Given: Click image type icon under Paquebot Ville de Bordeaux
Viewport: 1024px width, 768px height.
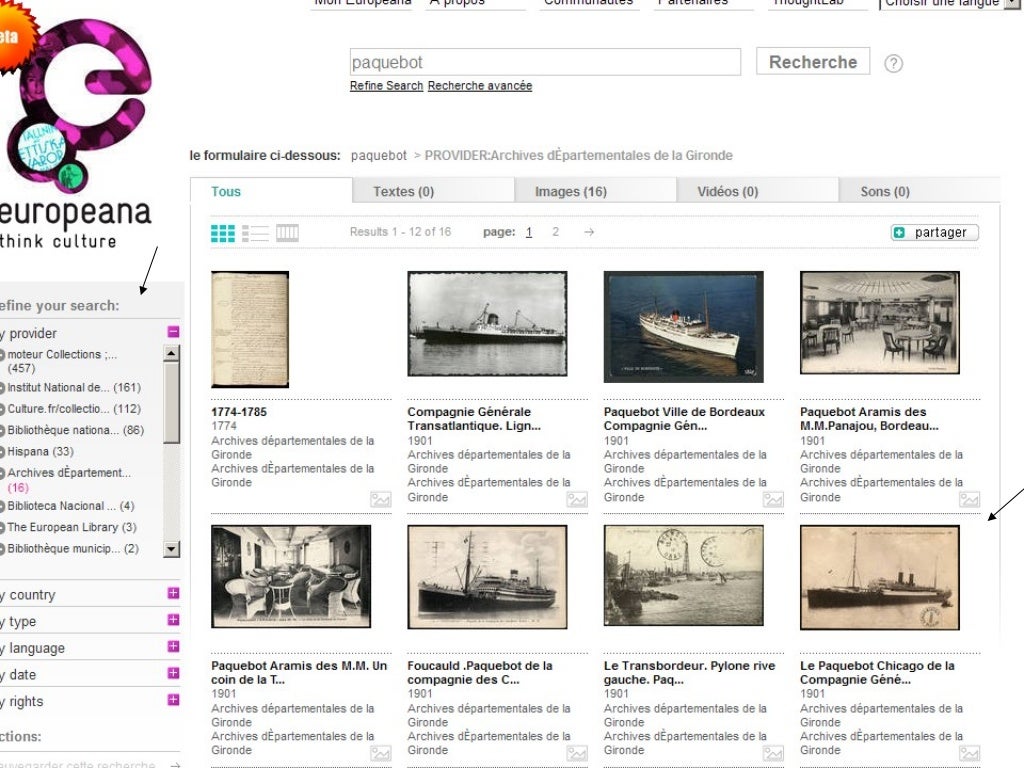Looking at the screenshot, I should (x=773, y=500).
